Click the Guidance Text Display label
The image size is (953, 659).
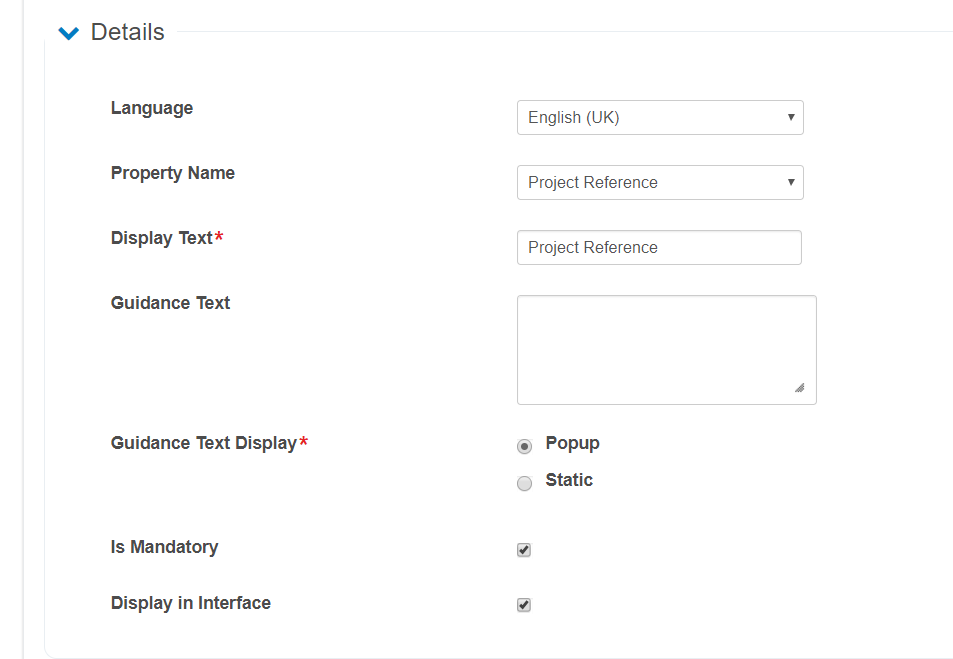pos(204,443)
